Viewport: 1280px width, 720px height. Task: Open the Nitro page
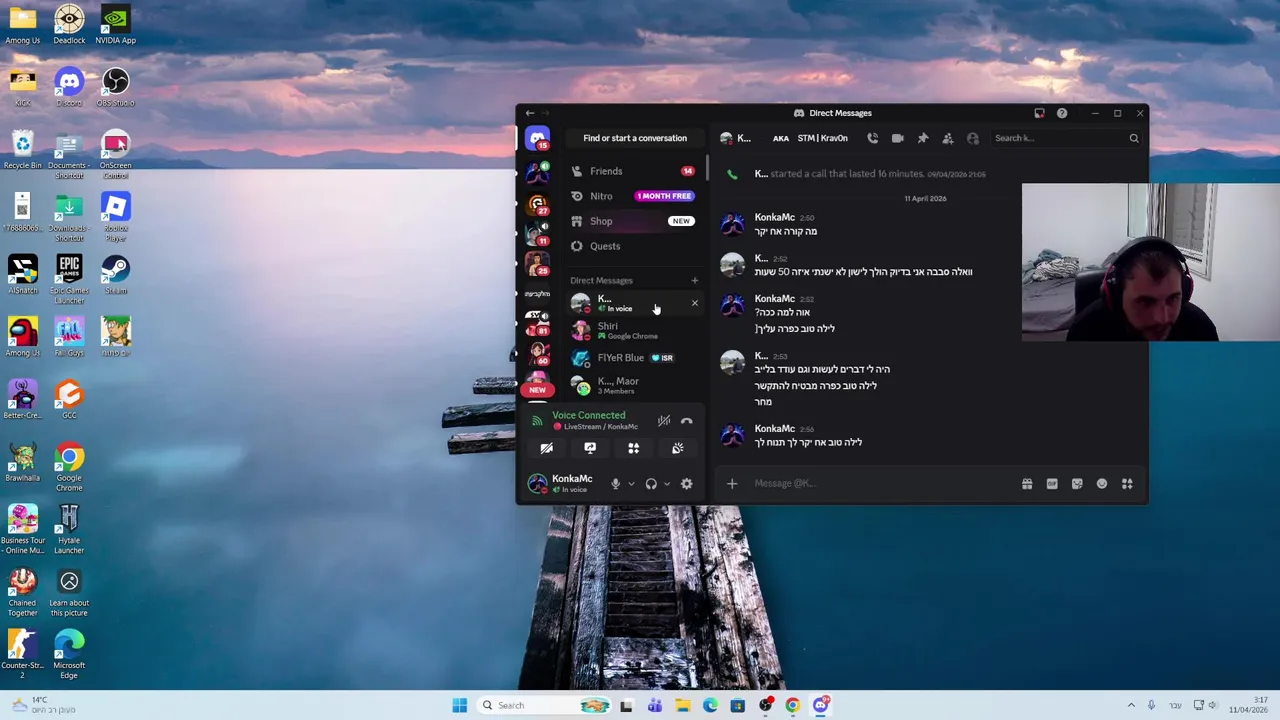click(x=634, y=196)
